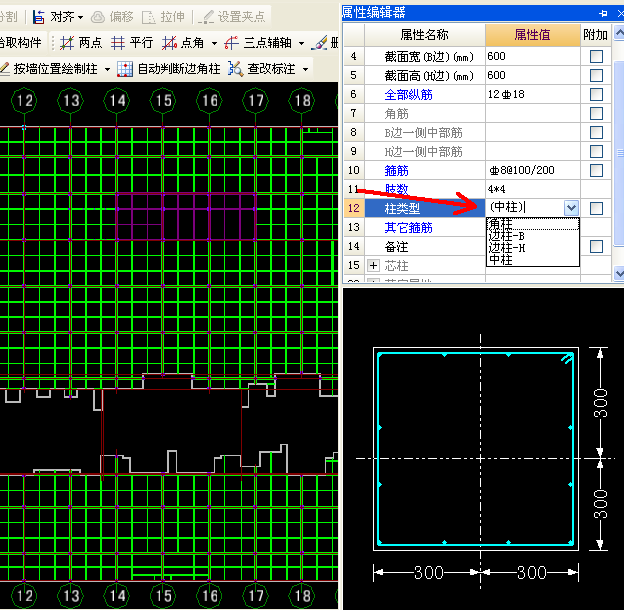Click the 肢数 value 4*4

coord(532,189)
